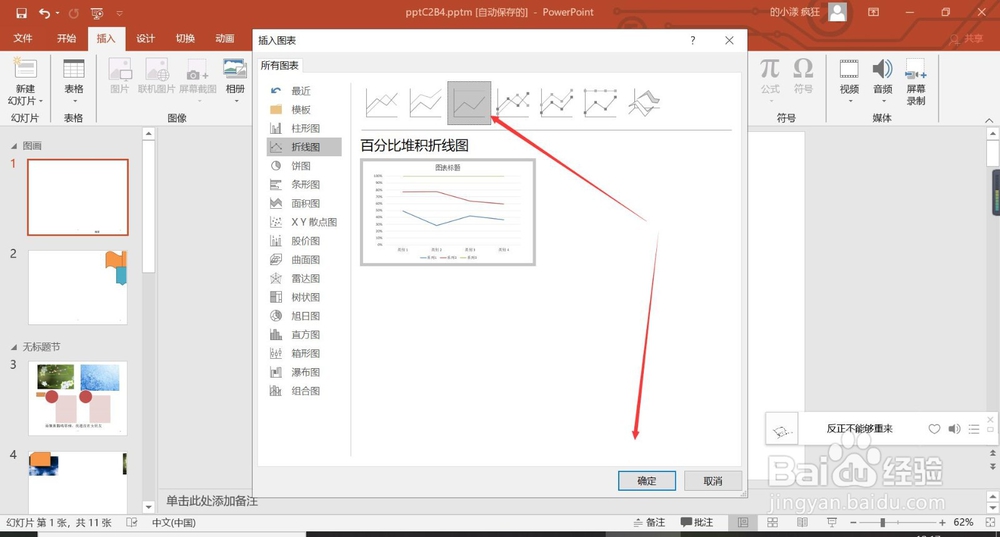Toggle 备注 notes in status bar
This screenshot has height=537, width=1000.
pyautogui.click(x=649, y=522)
